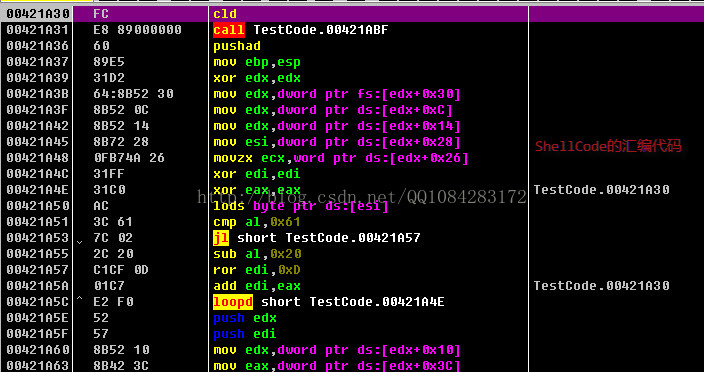The image size is (704, 372).
Task: Click upward jump arrow at 00421A5C
Action: pyautogui.click(x=79, y=298)
